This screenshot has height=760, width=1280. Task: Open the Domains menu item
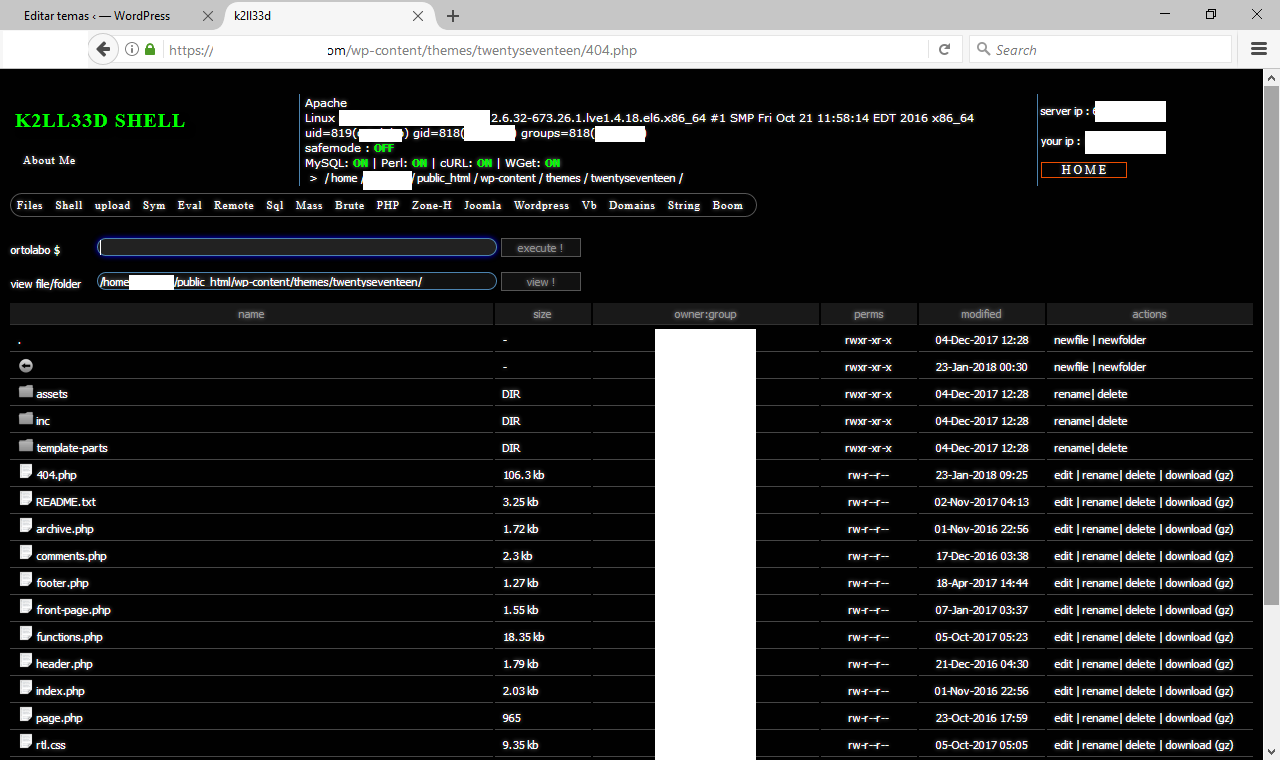pos(632,205)
